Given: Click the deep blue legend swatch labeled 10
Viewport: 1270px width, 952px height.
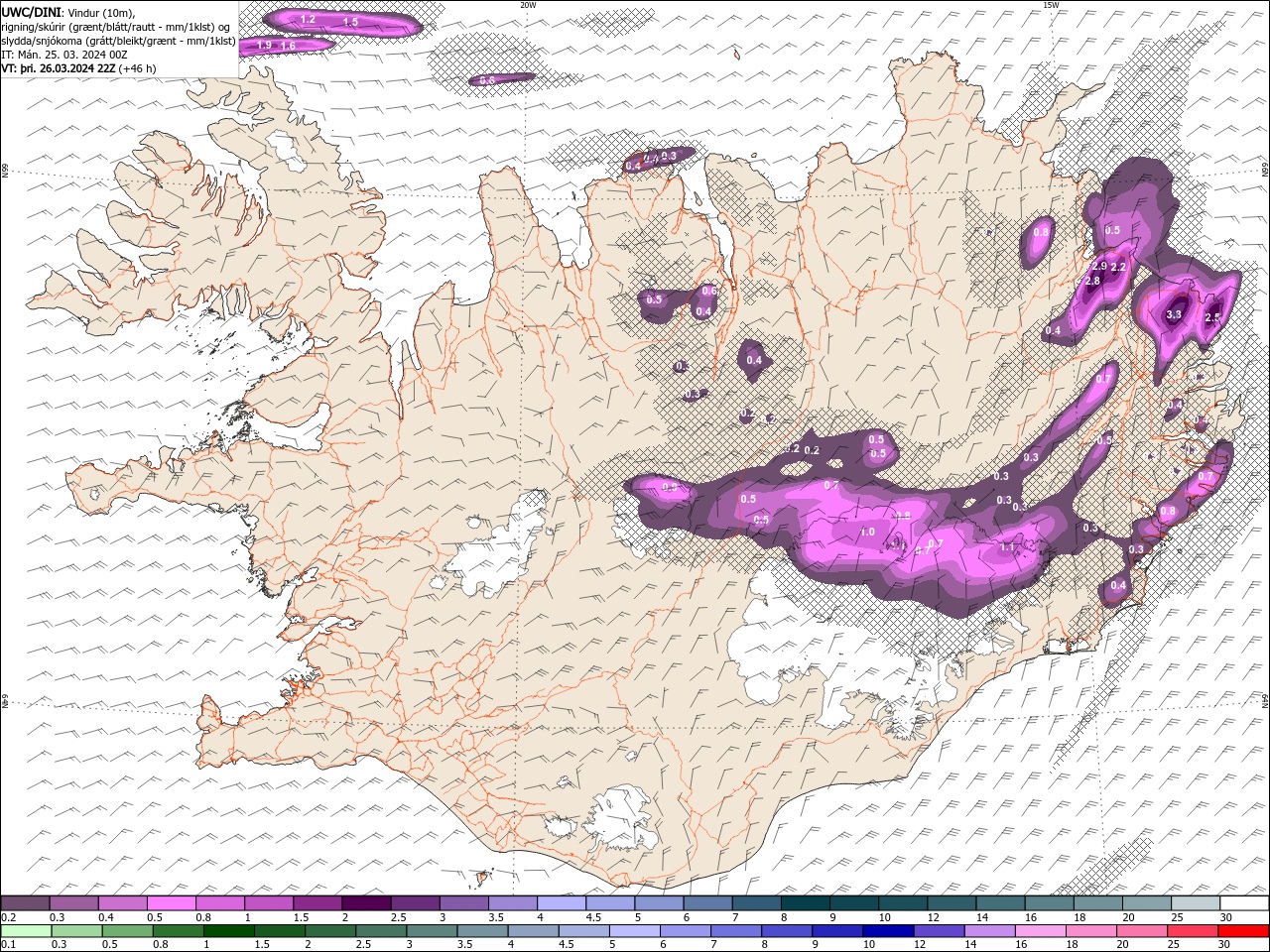Looking at the screenshot, I should 888,931.
